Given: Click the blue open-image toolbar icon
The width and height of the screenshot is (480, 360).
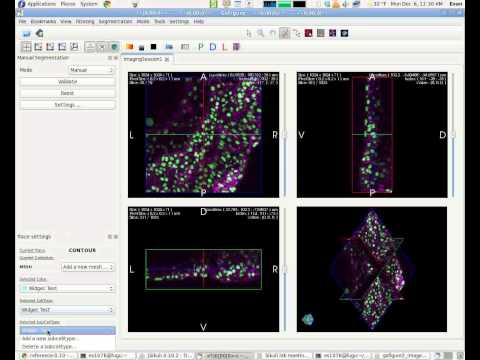Looking at the screenshot, I should pos(26,33).
